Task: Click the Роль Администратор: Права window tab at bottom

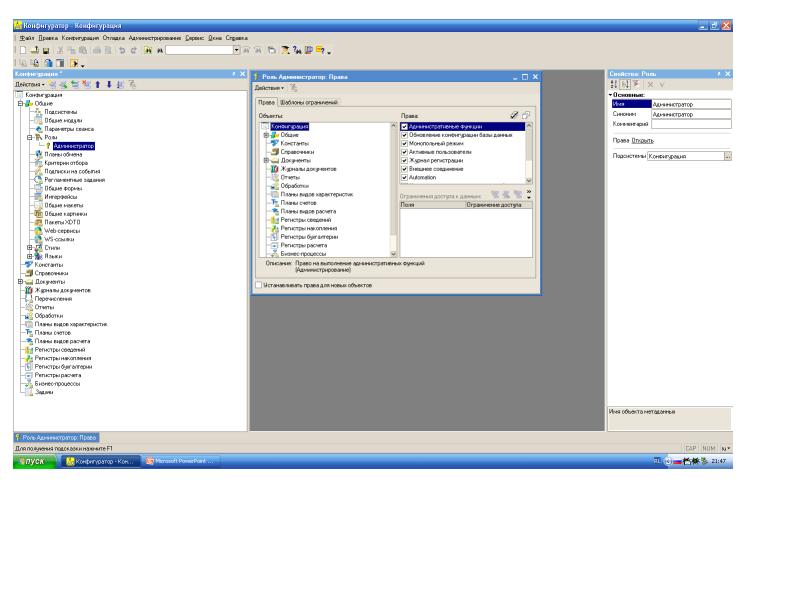Action: click(56, 438)
